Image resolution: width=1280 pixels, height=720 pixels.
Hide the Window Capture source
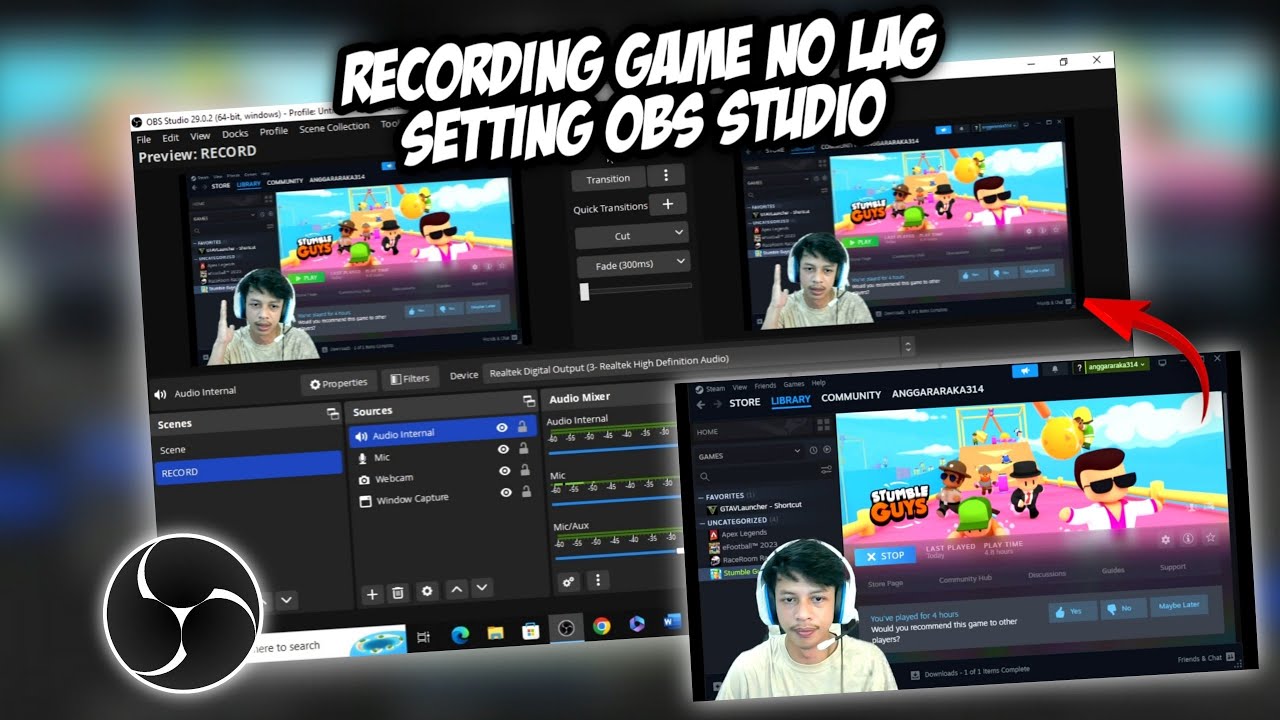pyautogui.click(x=505, y=491)
